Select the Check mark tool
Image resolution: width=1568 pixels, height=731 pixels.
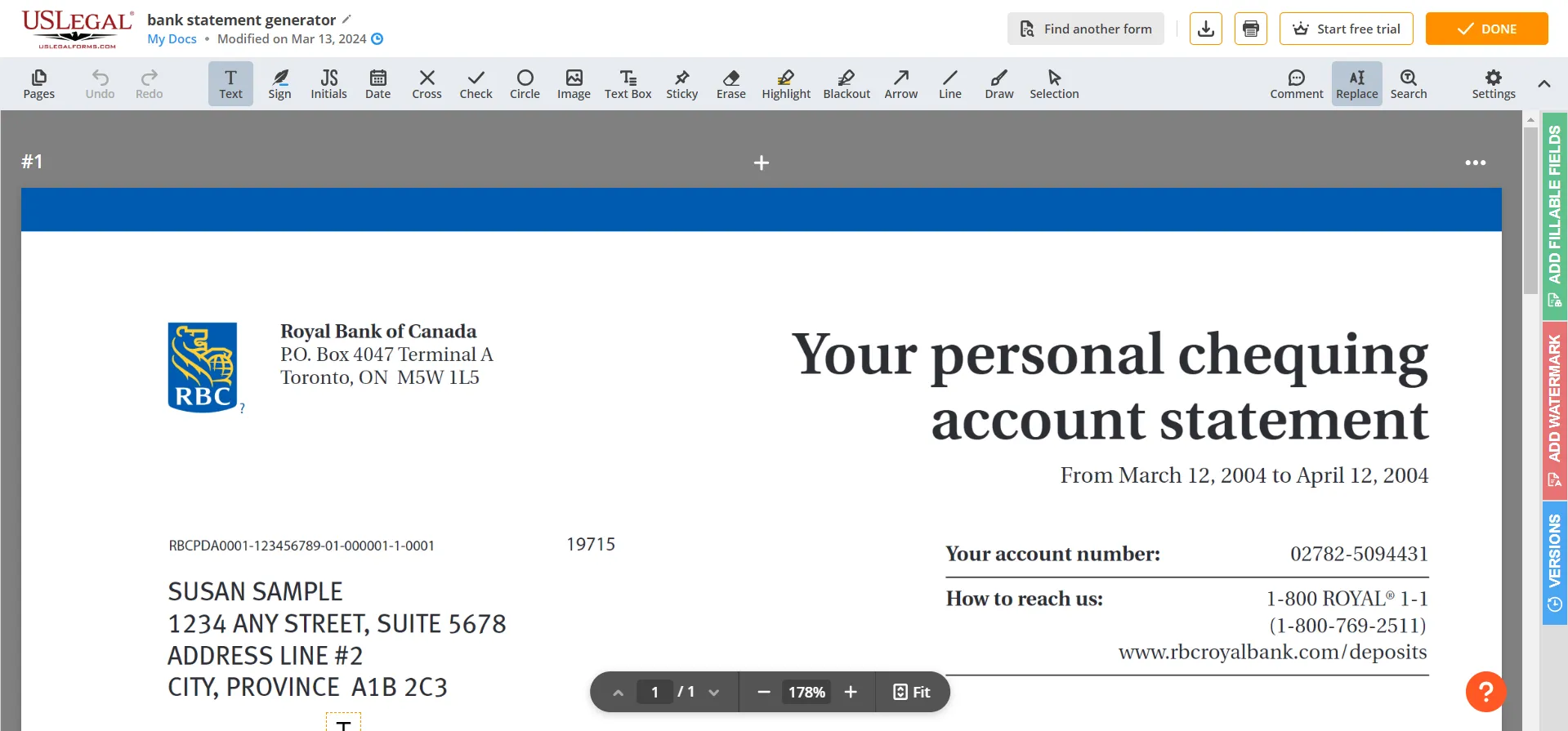(x=476, y=84)
